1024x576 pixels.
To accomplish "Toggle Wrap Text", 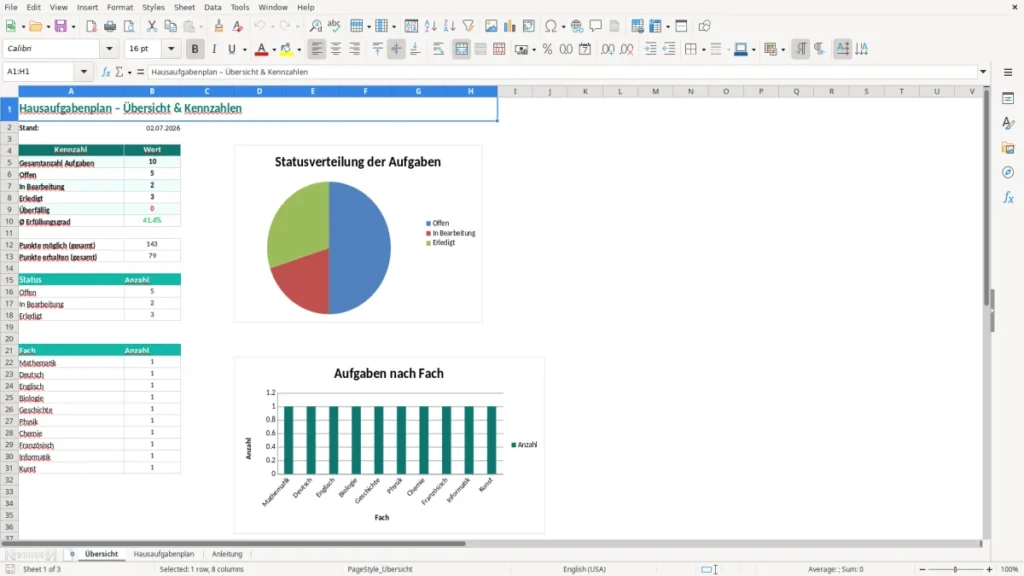I will click(x=438, y=49).
